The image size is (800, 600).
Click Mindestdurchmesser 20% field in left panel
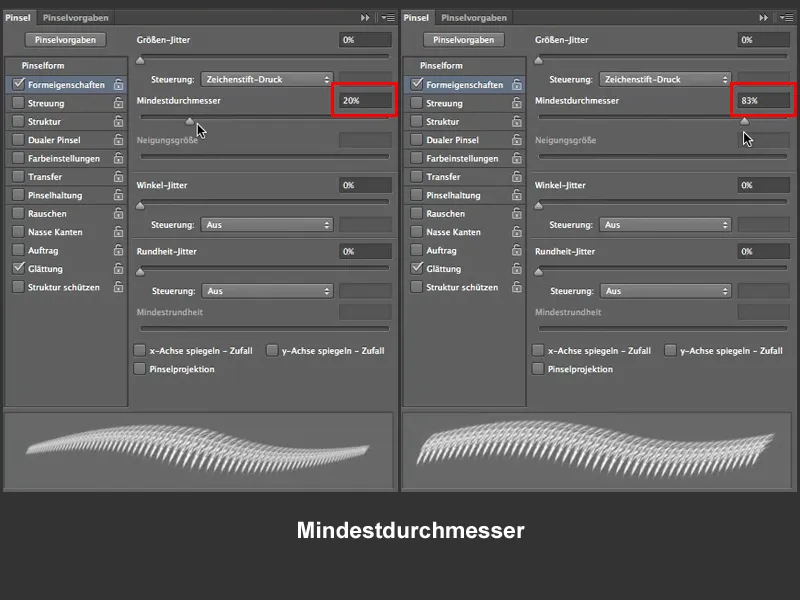(x=365, y=101)
